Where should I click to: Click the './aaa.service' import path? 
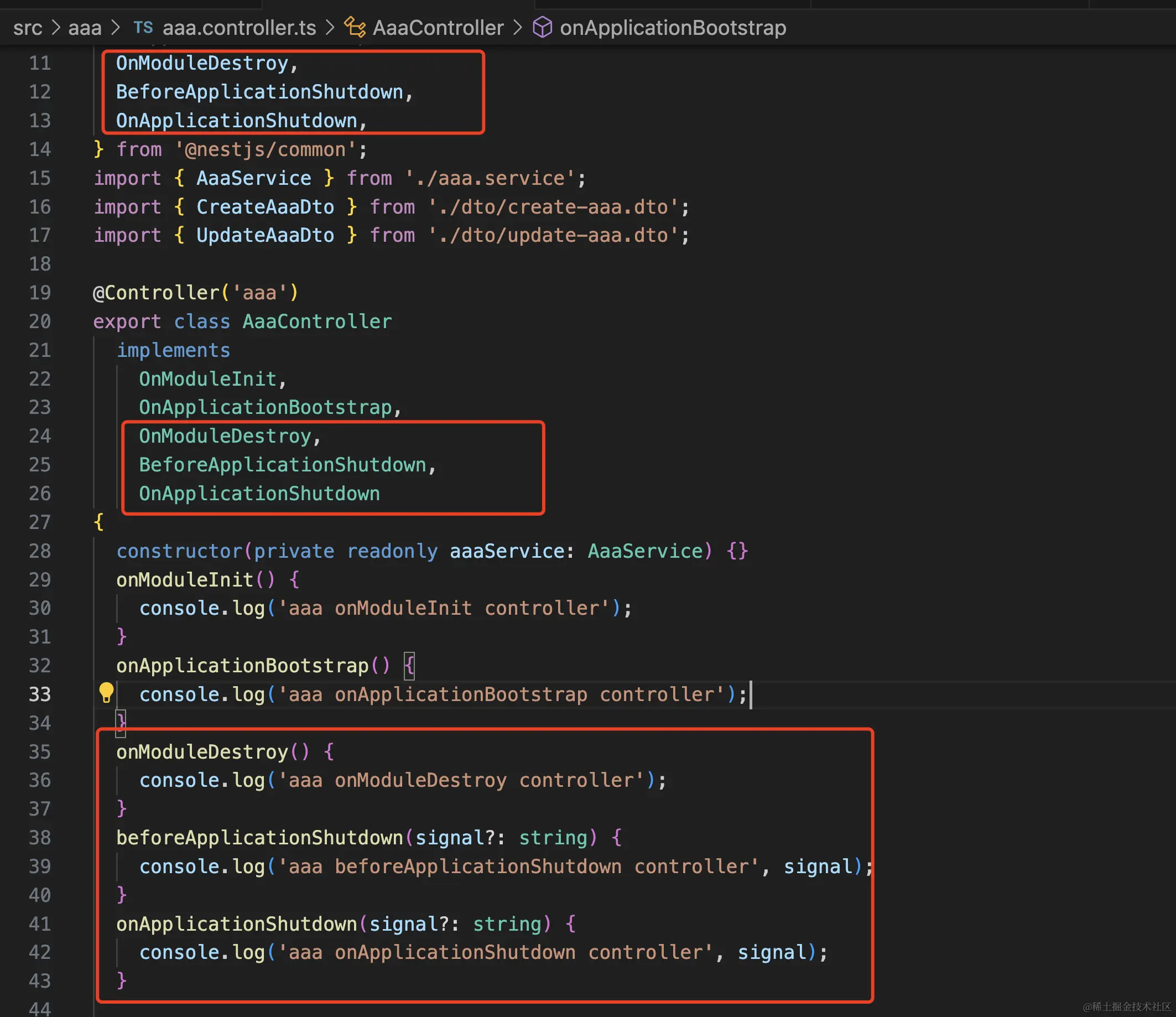[x=491, y=178]
